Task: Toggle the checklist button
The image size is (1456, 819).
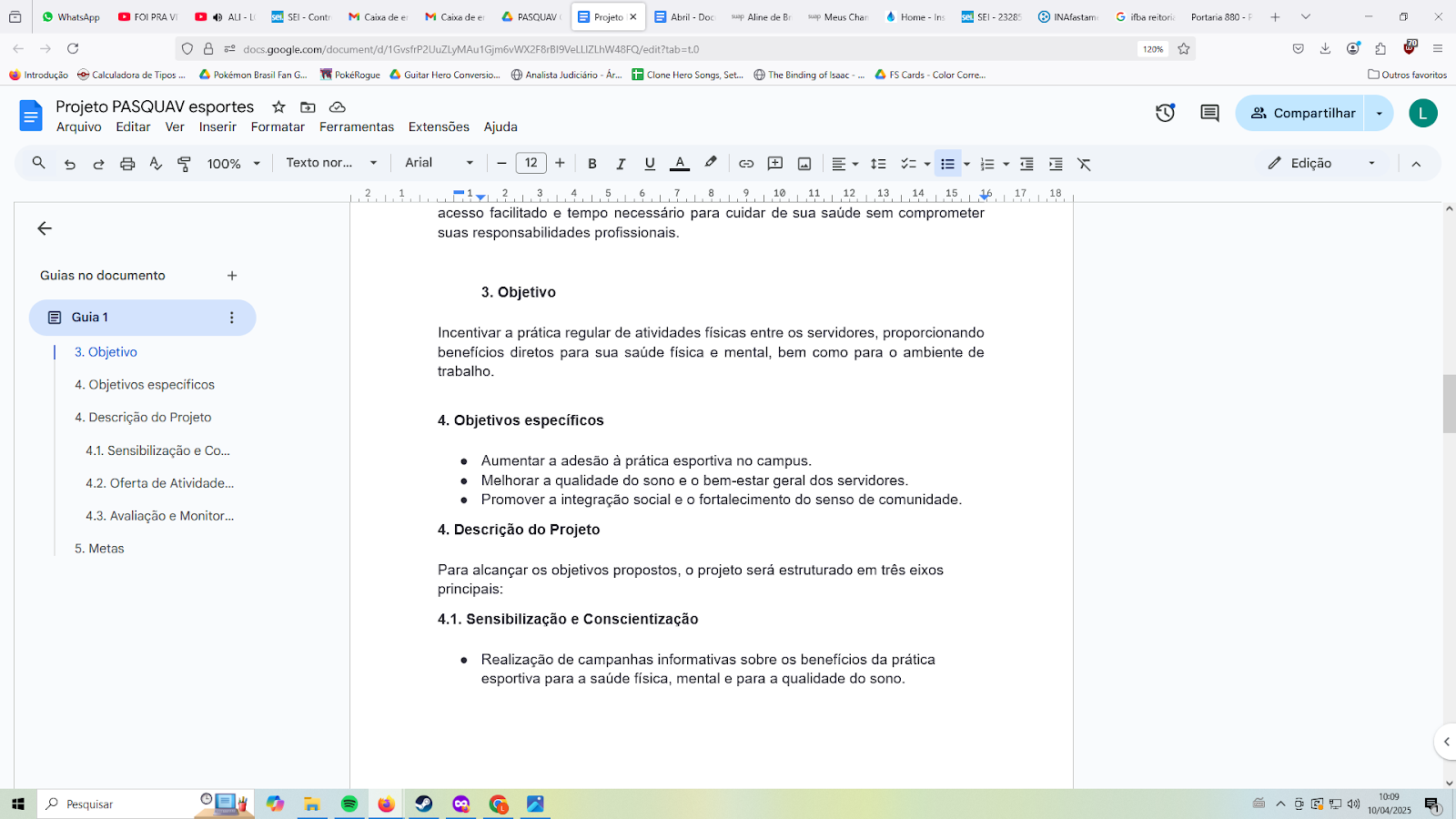Action: tap(908, 164)
